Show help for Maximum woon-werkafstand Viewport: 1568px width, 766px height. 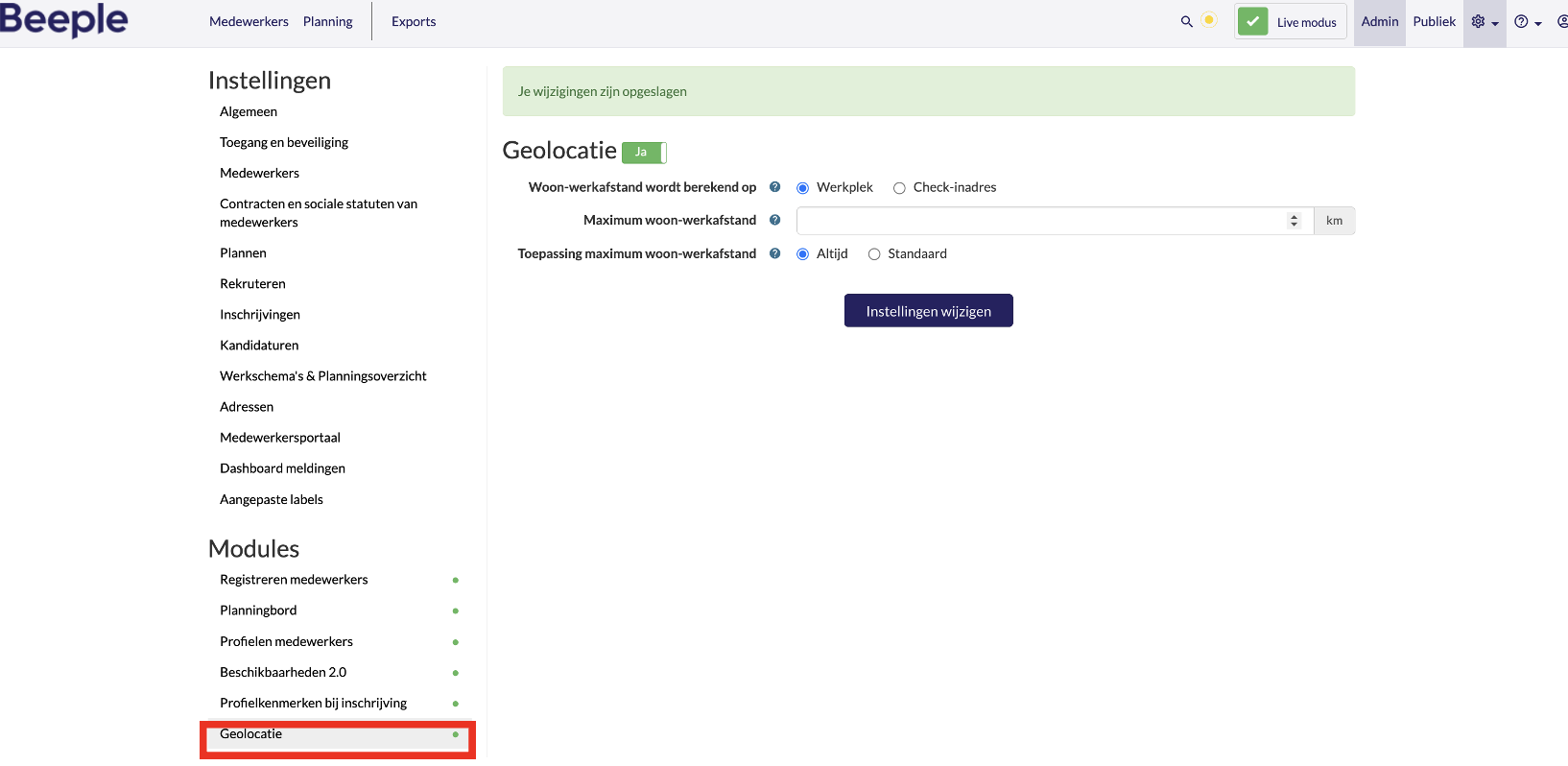tap(775, 220)
